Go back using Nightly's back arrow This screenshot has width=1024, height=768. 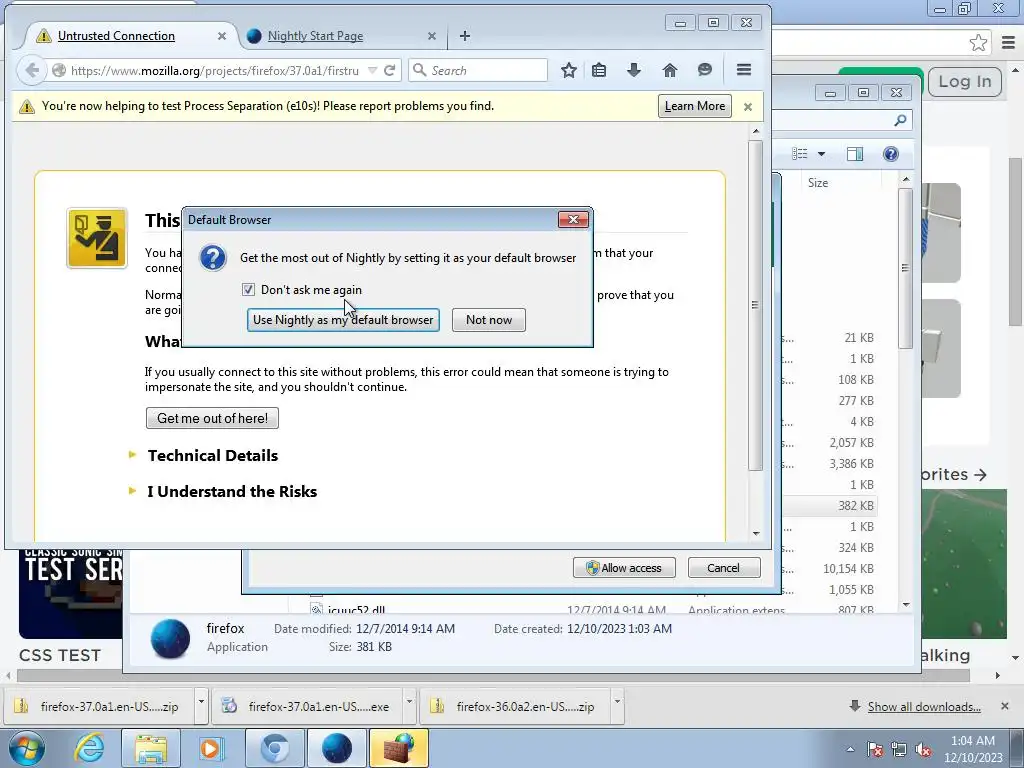31,70
